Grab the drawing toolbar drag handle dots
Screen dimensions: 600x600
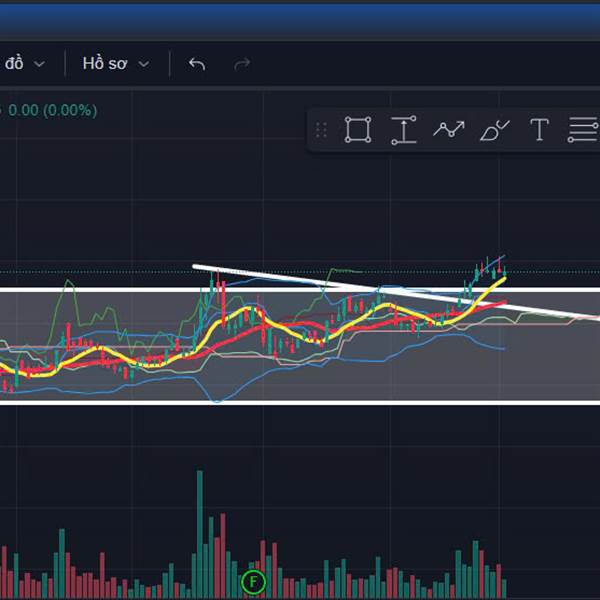pos(321,130)
